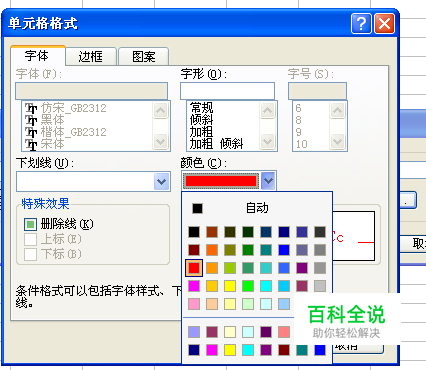The image size is (426, 370).
Task: Pick the indigo color swatch
Action: click(302, 232)
